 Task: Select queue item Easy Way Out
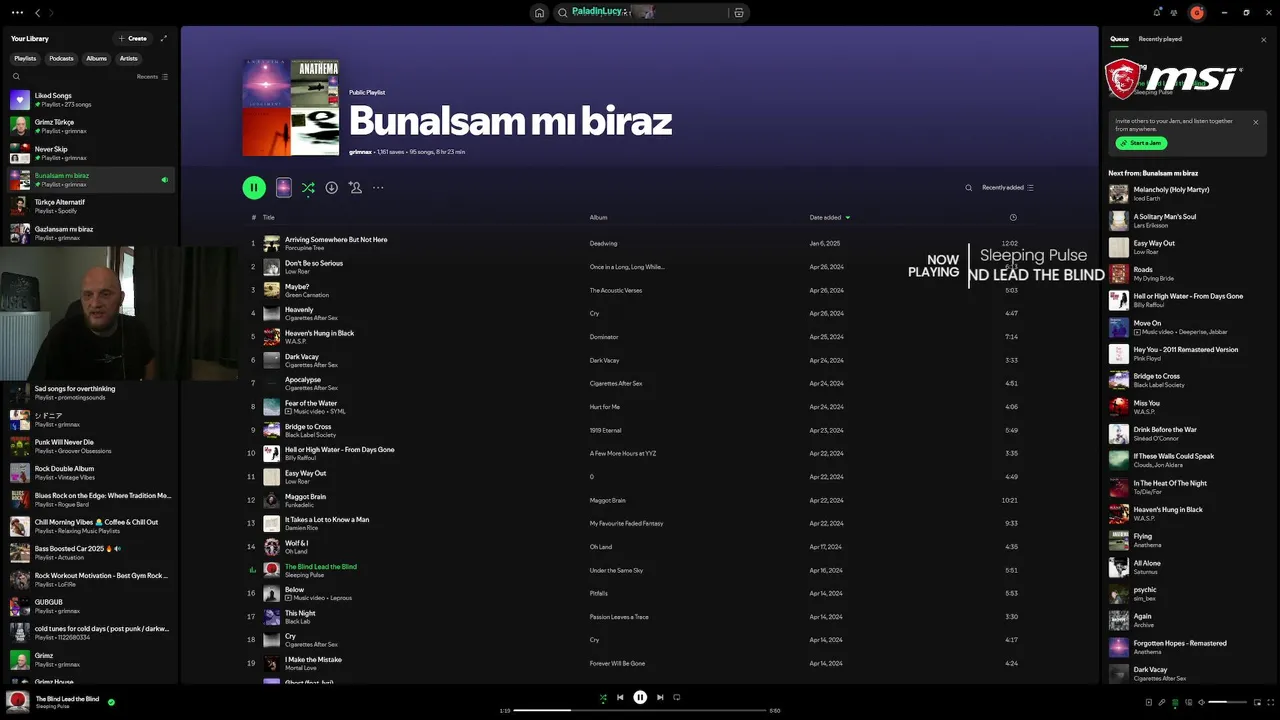point(1185,247)
